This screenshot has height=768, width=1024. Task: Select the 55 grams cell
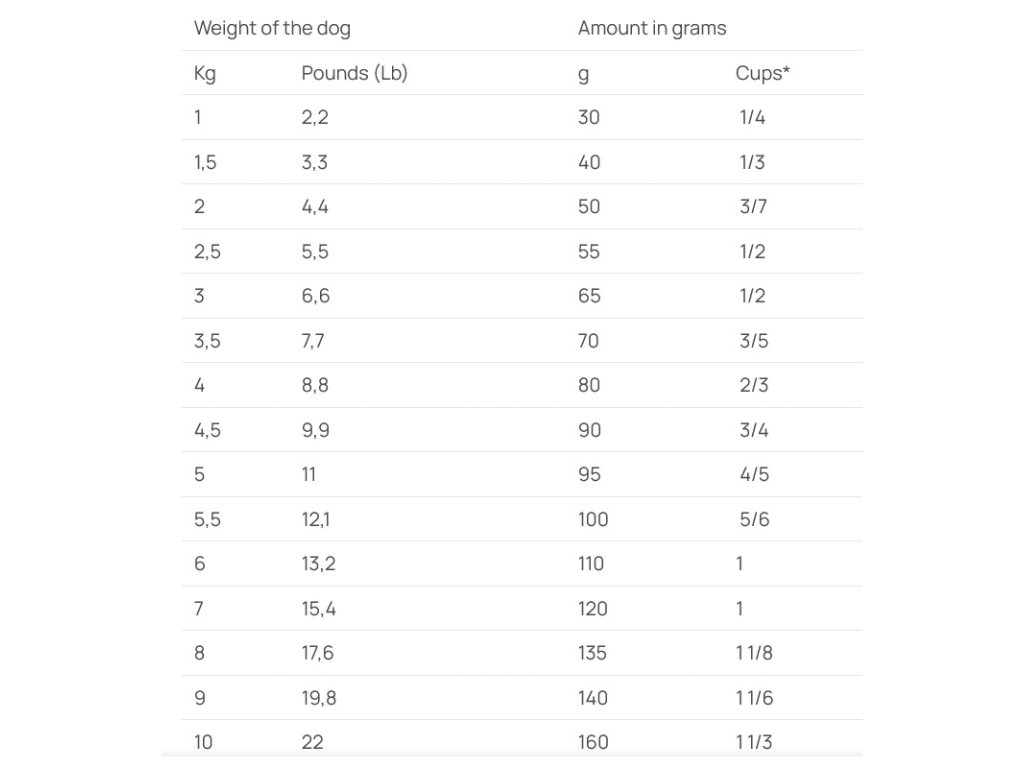pos(589,252)
